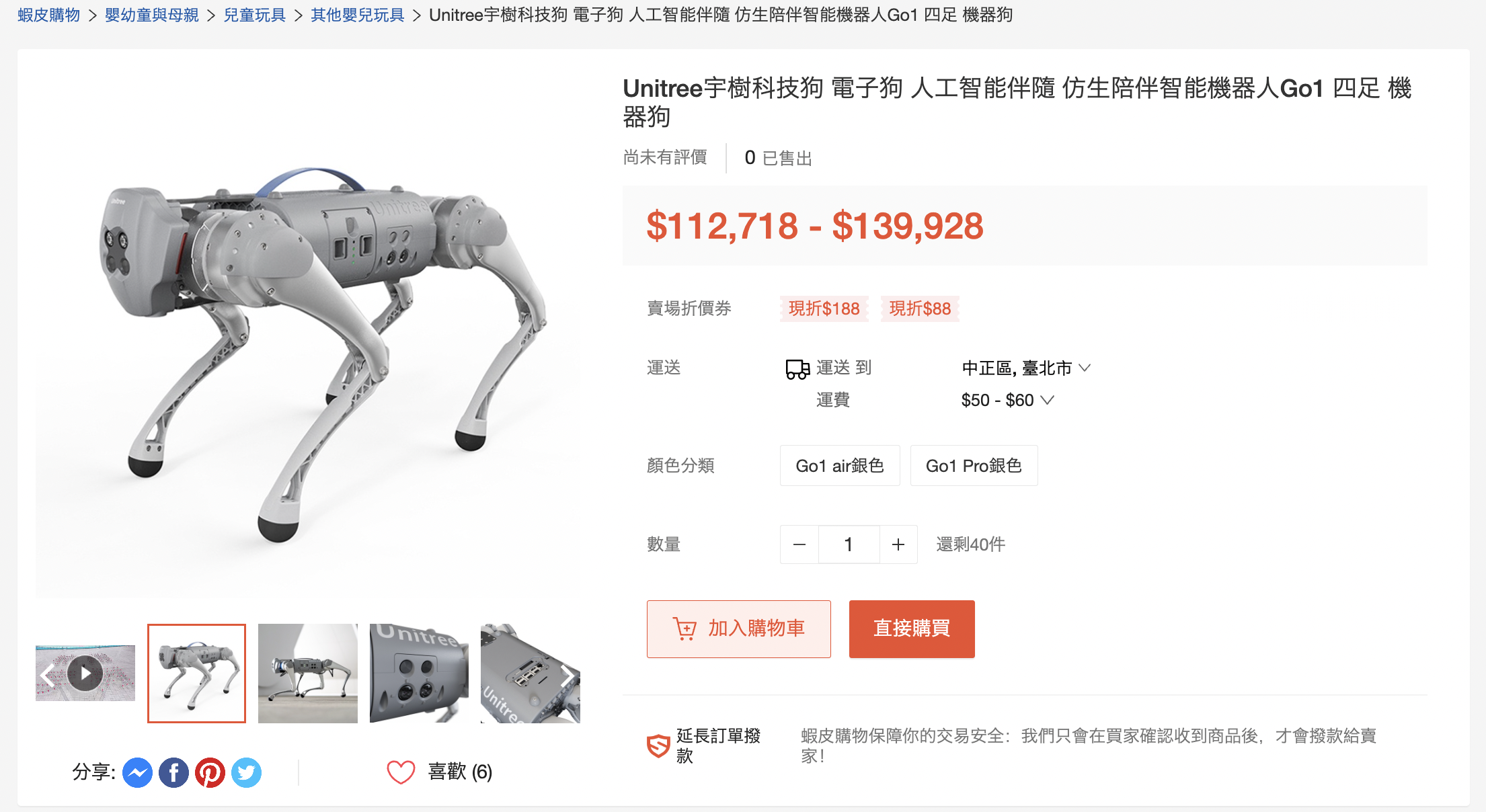1486x812 pixels.
Task: Expand shipping fee $50 - $60 details
Action: click(x=1007, y=400)
